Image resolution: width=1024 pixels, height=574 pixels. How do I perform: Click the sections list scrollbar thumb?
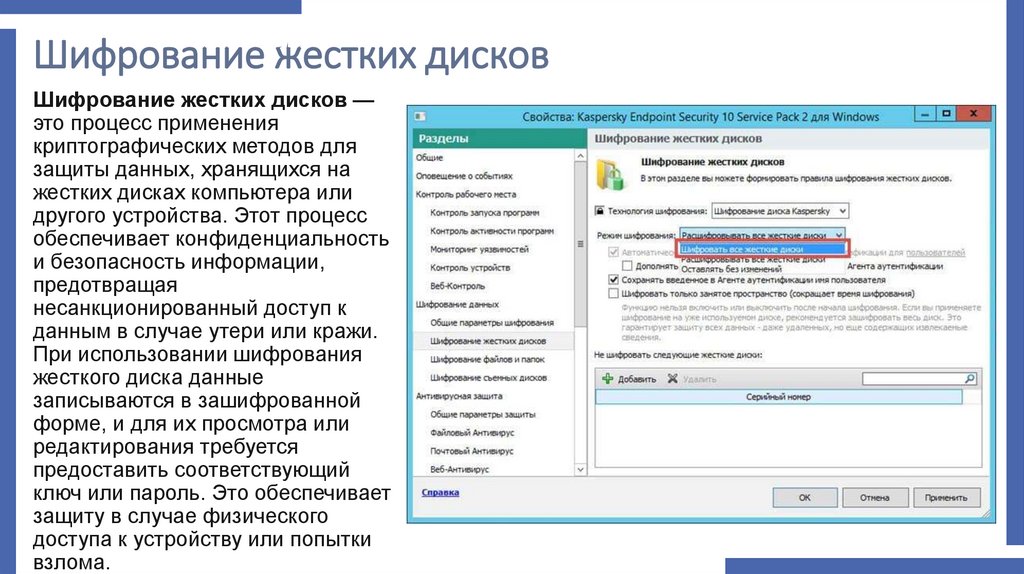pos(580,244)
